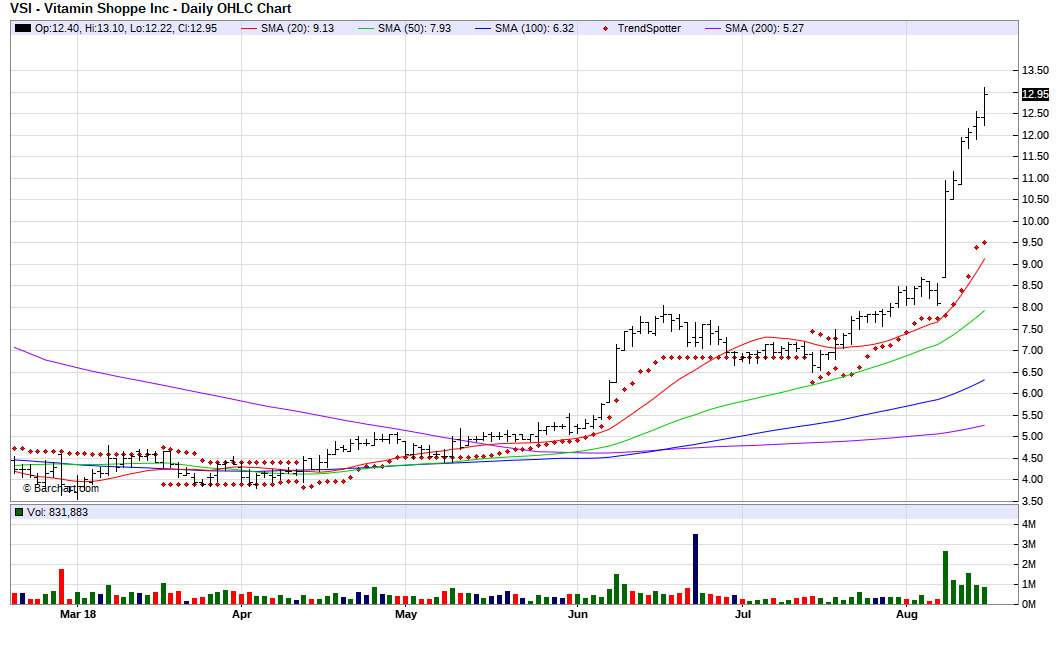Click the May date axis label
This screenshot has height=645, width=1060.
406,614
